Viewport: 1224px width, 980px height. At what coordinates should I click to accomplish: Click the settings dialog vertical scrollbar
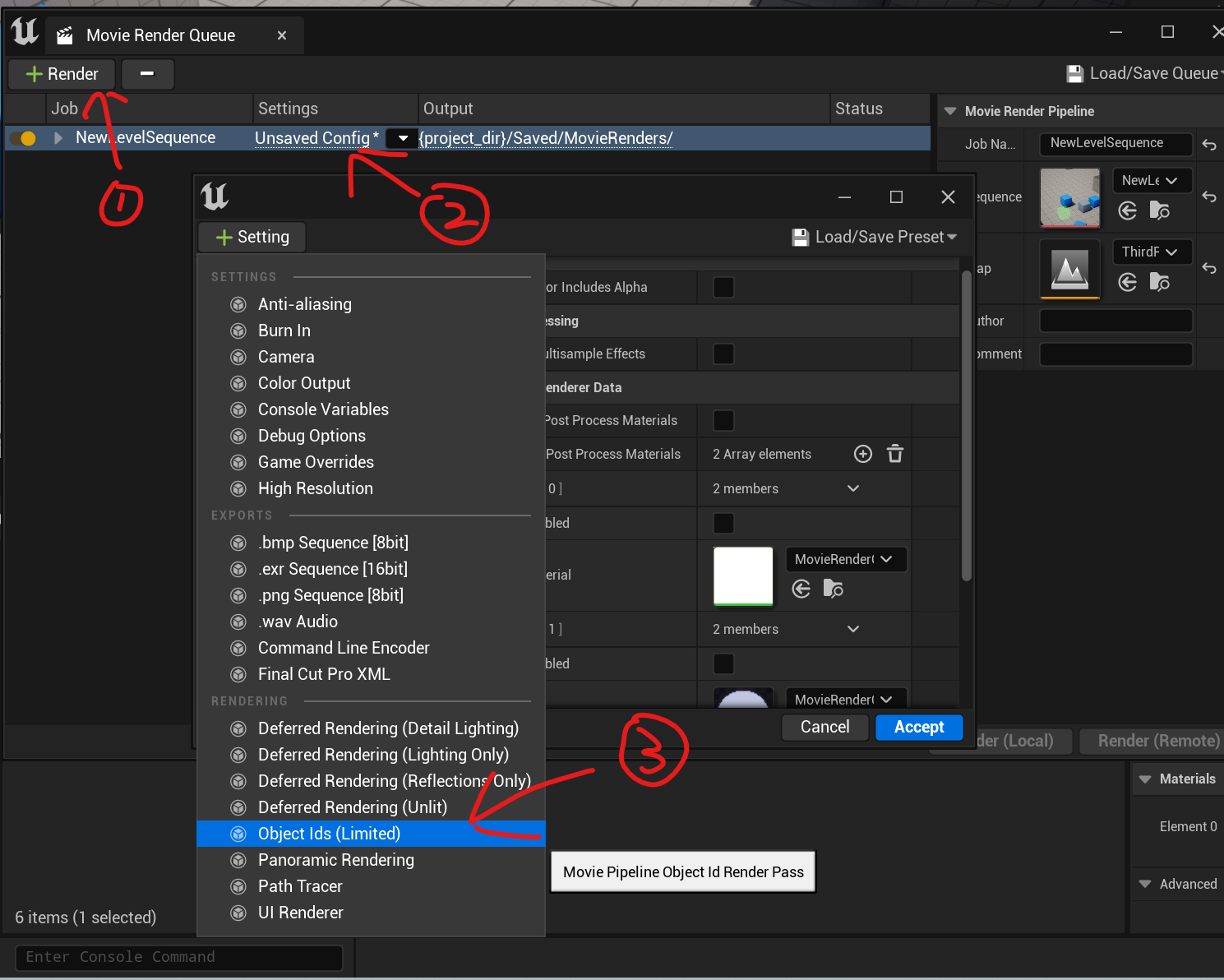967,426
